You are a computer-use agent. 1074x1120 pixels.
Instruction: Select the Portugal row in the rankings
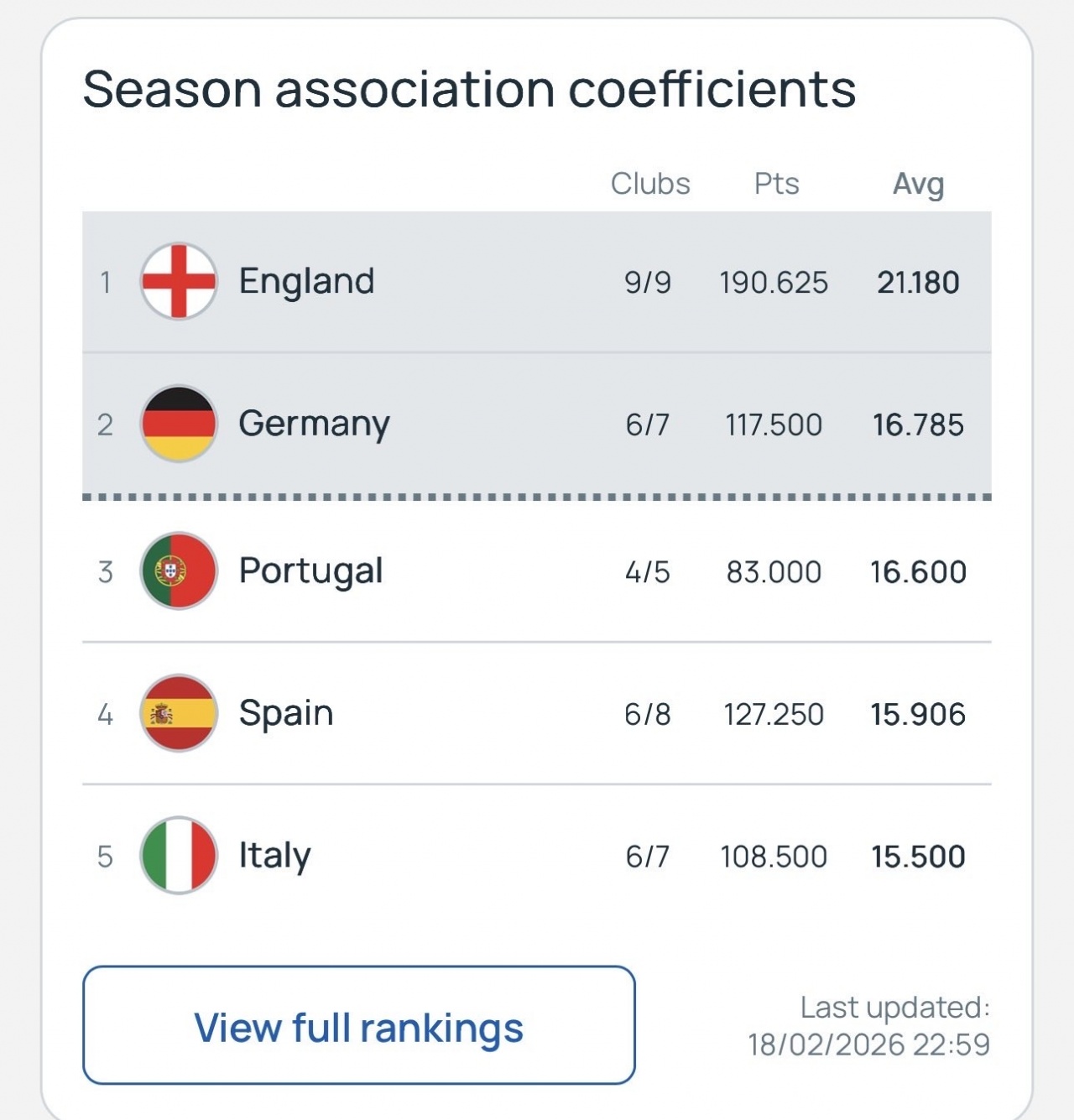click(537, 570)
